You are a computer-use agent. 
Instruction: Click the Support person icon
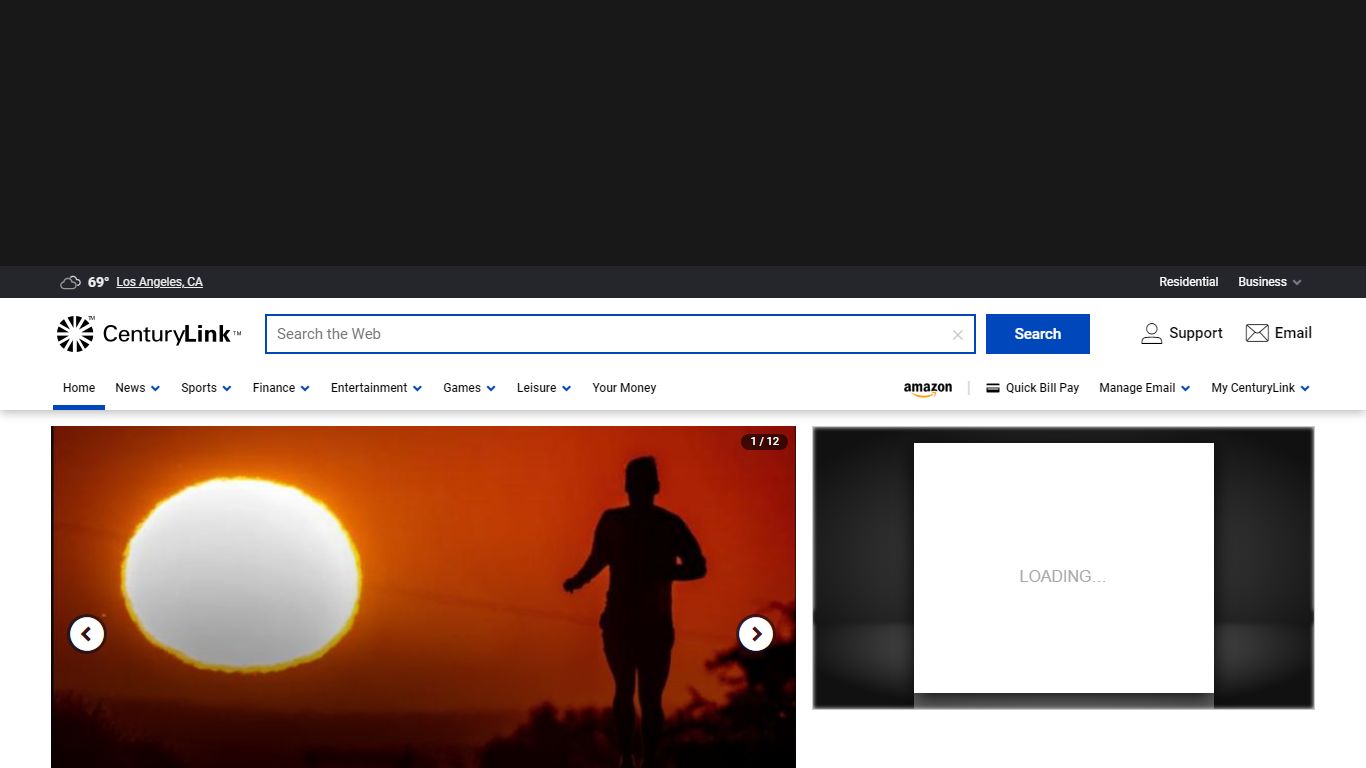pyautogui.click(x=1151, y=334)
